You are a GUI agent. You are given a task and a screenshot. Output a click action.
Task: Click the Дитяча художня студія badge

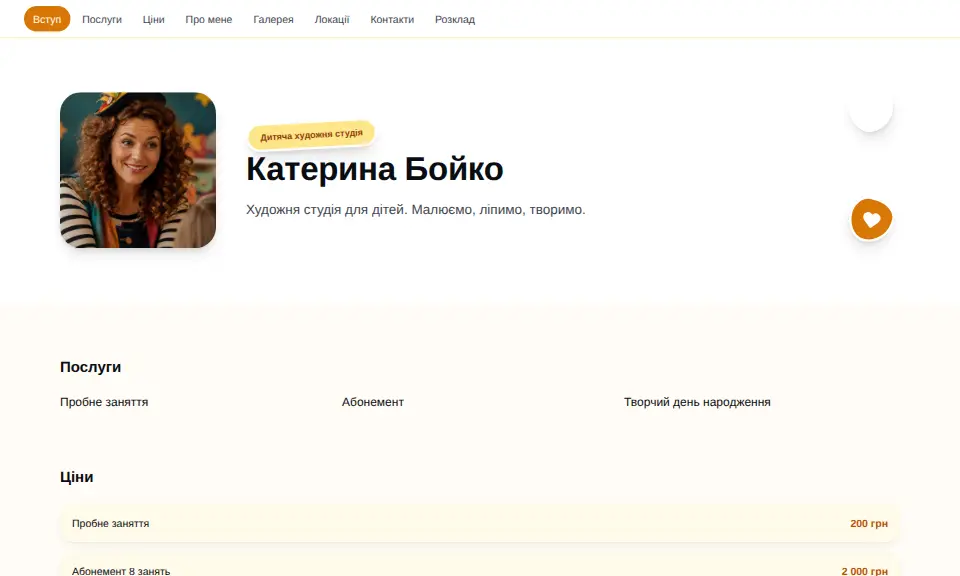312,135
